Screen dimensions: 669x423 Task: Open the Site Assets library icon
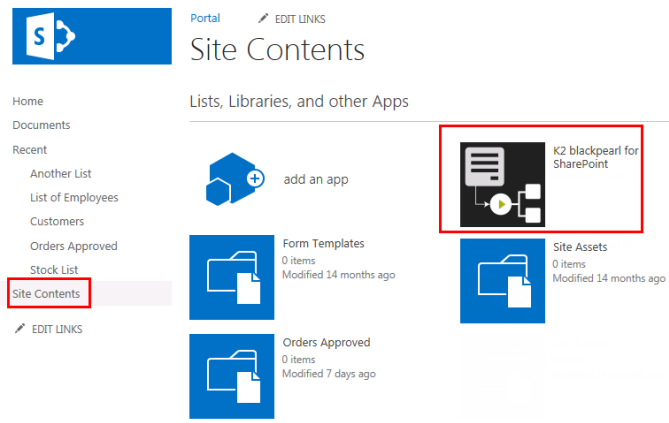502,280
